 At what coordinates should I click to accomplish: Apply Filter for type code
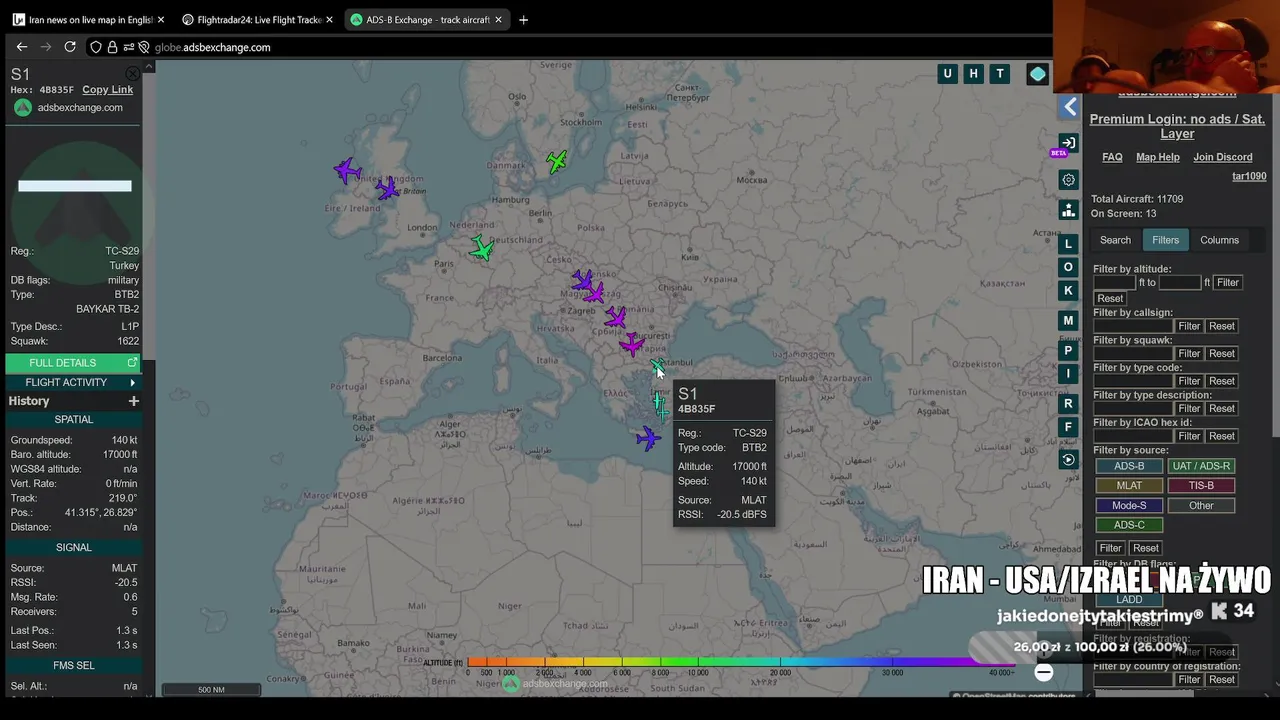pos(1189,381)
